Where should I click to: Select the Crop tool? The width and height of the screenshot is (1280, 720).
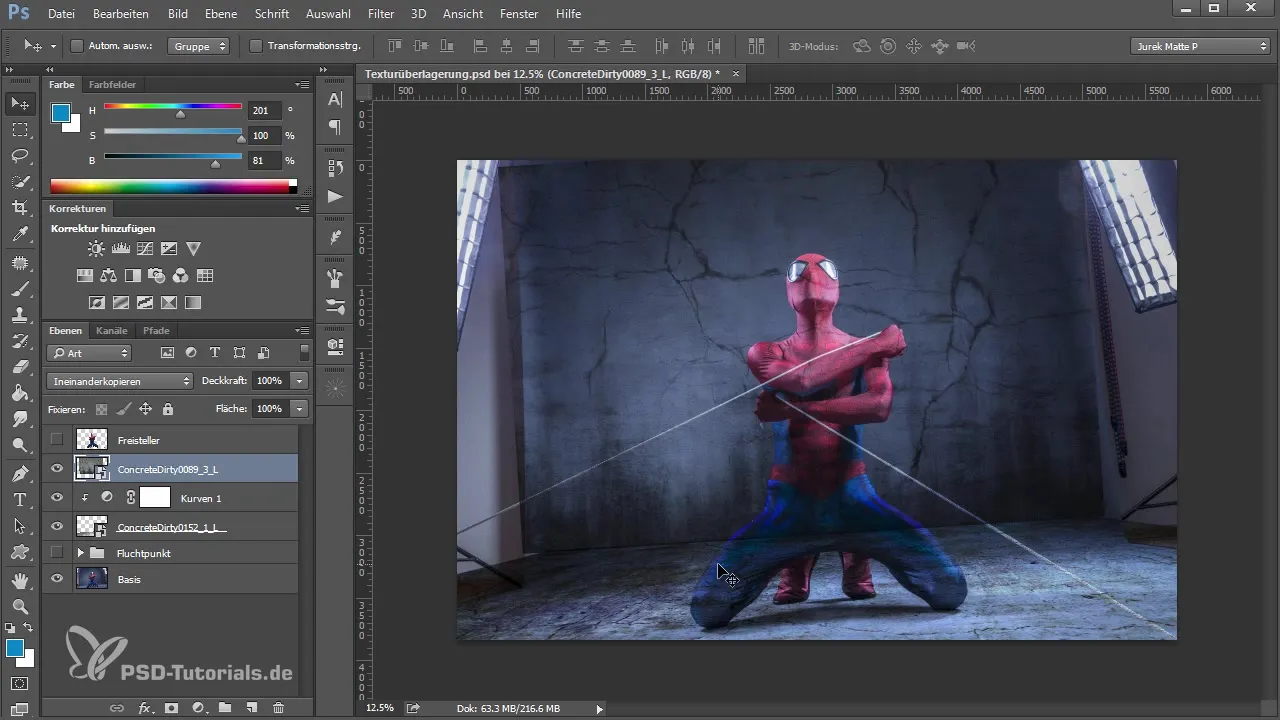[x=20, y=208]
